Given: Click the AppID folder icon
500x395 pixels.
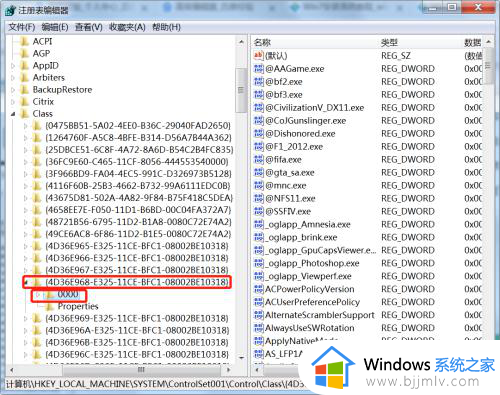Looking at the screenshot, I should [x=24, y=65].
